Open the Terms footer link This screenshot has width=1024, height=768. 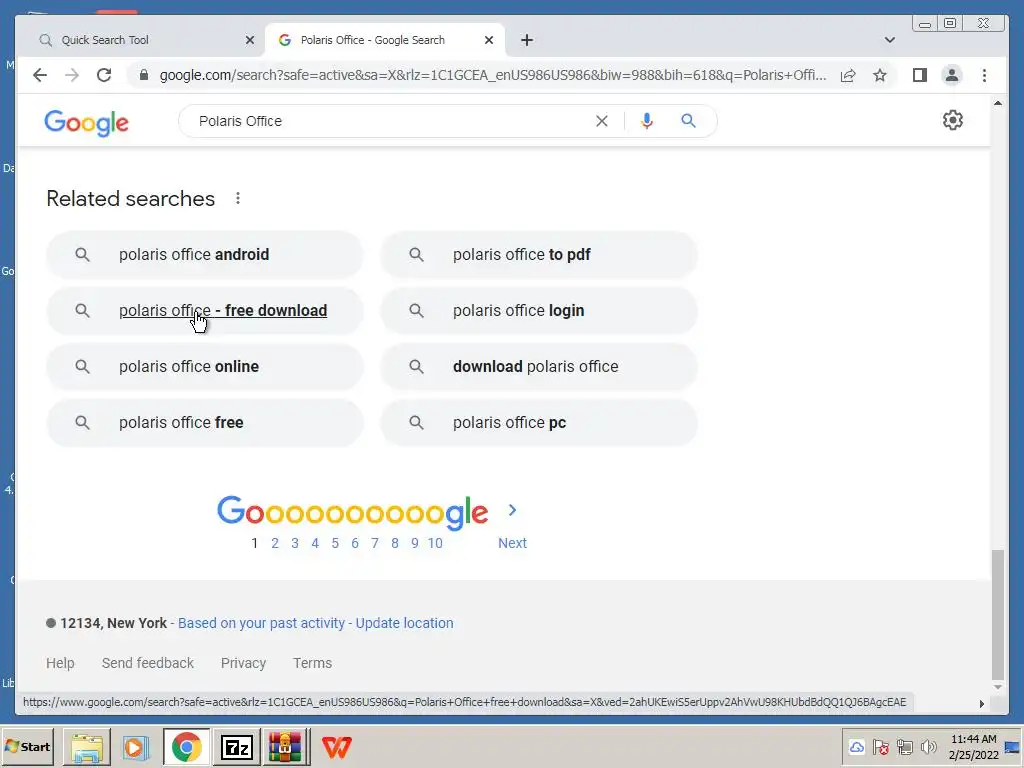(312, 663)
